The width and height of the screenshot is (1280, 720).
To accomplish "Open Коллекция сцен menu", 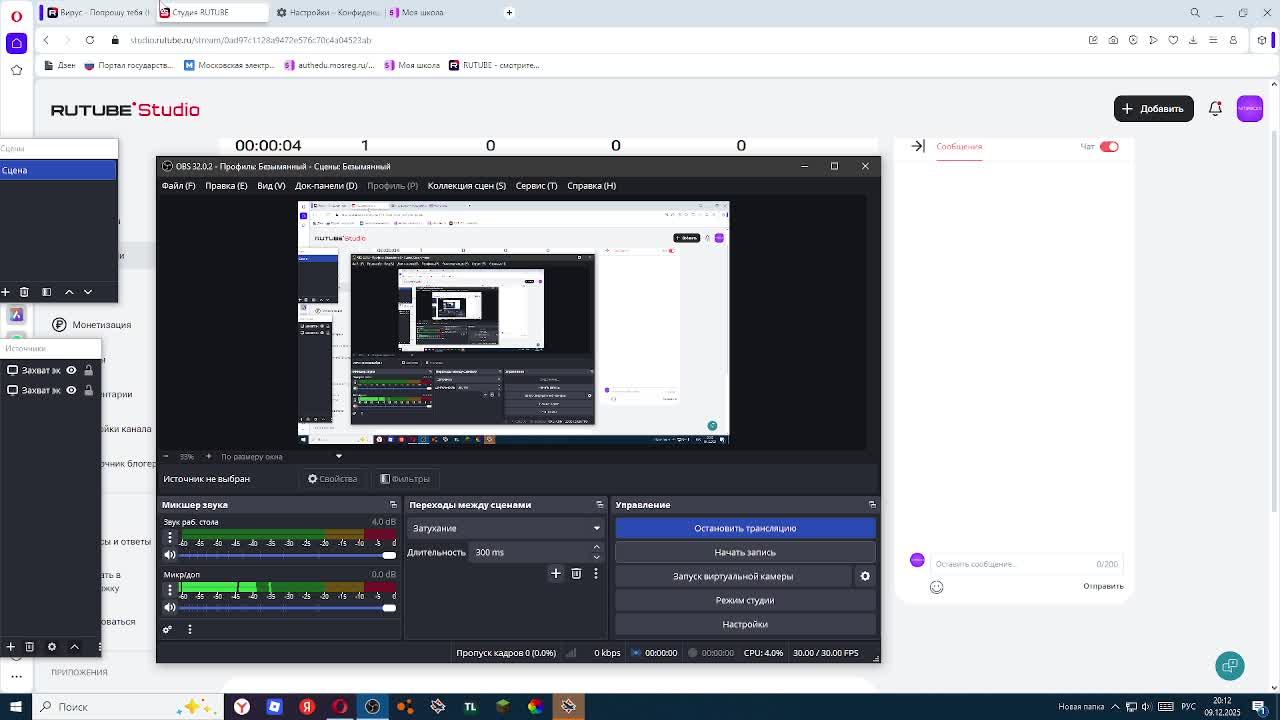I will click(467, 186).
